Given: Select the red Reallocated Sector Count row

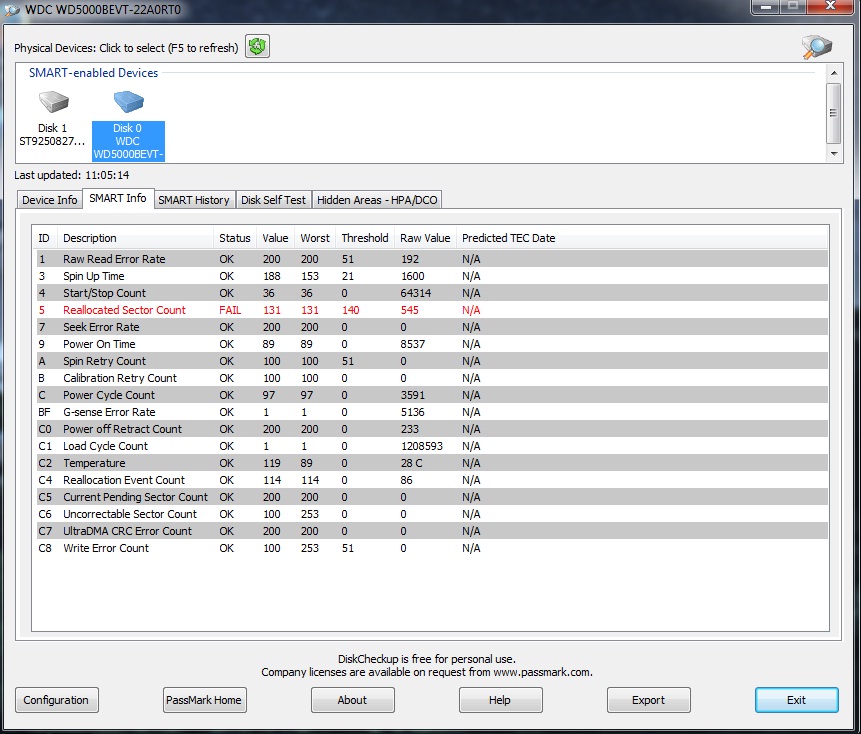Looking at the screenshot, I should click(x=432, y=310).
